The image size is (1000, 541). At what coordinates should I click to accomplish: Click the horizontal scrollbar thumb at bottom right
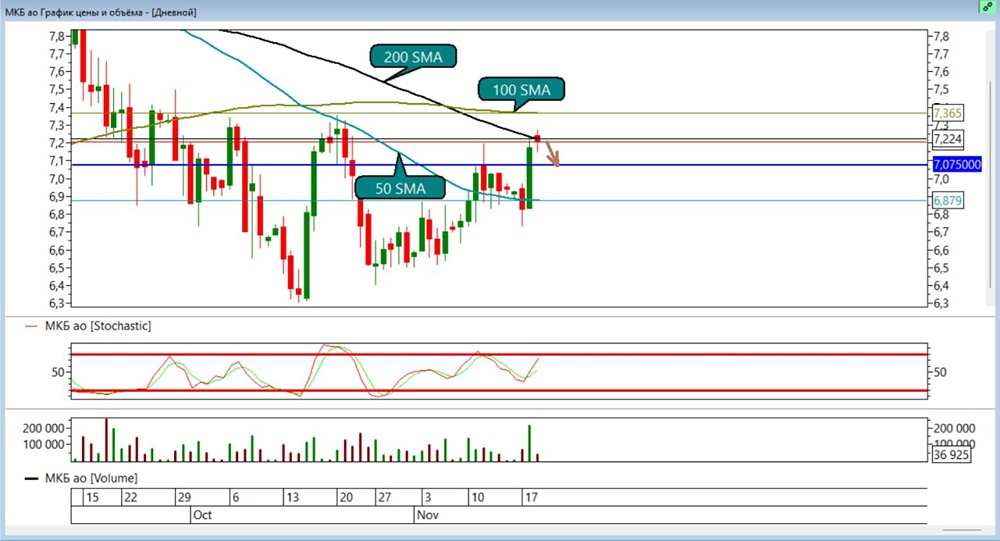[x=962, y=530]
